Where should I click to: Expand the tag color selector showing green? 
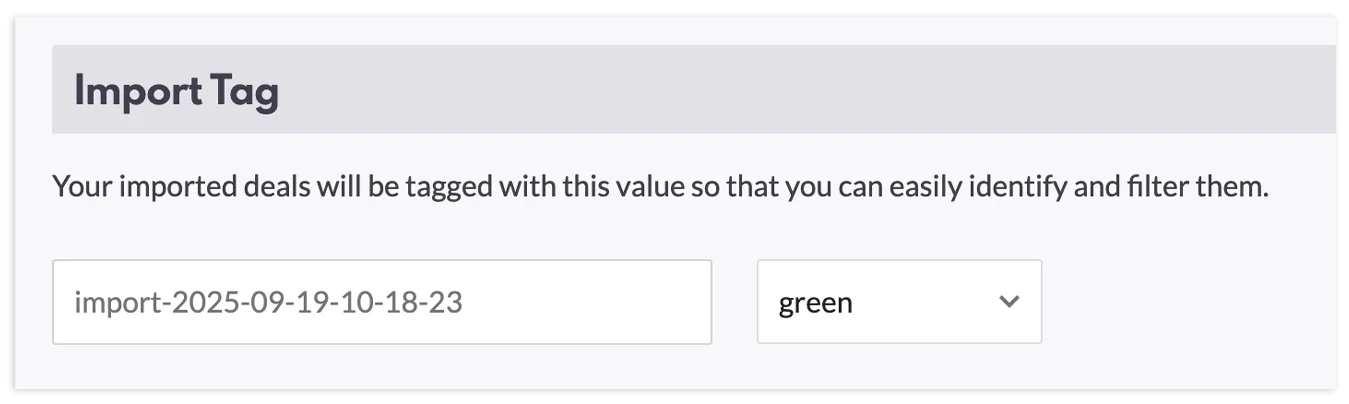898,302
